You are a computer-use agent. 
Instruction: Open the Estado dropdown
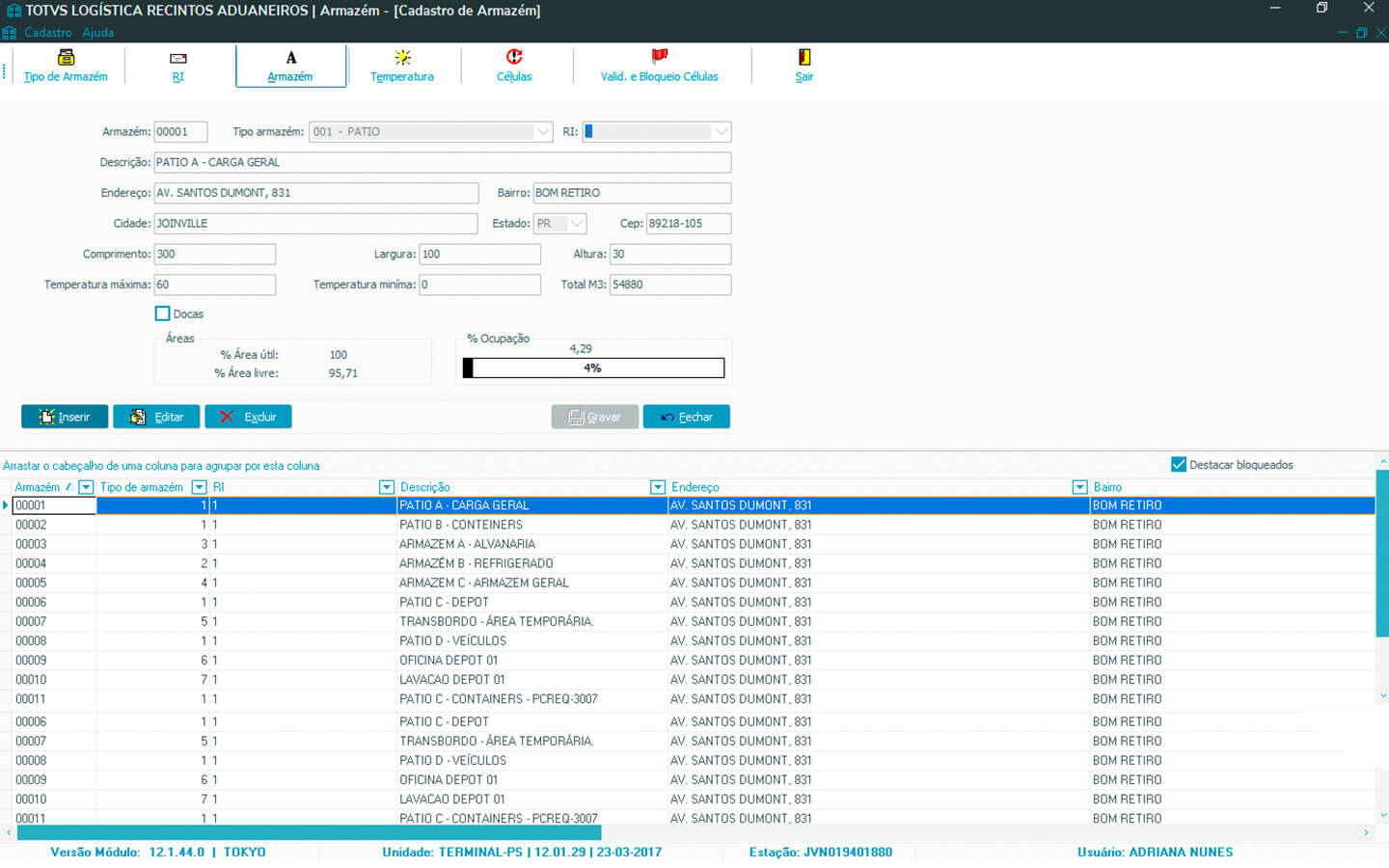point(577,224)
